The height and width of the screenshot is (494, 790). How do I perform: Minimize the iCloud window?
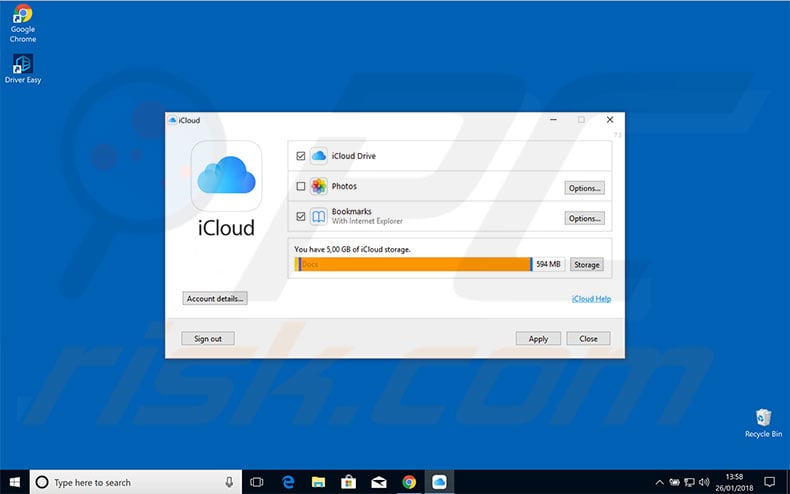point(553,120)
